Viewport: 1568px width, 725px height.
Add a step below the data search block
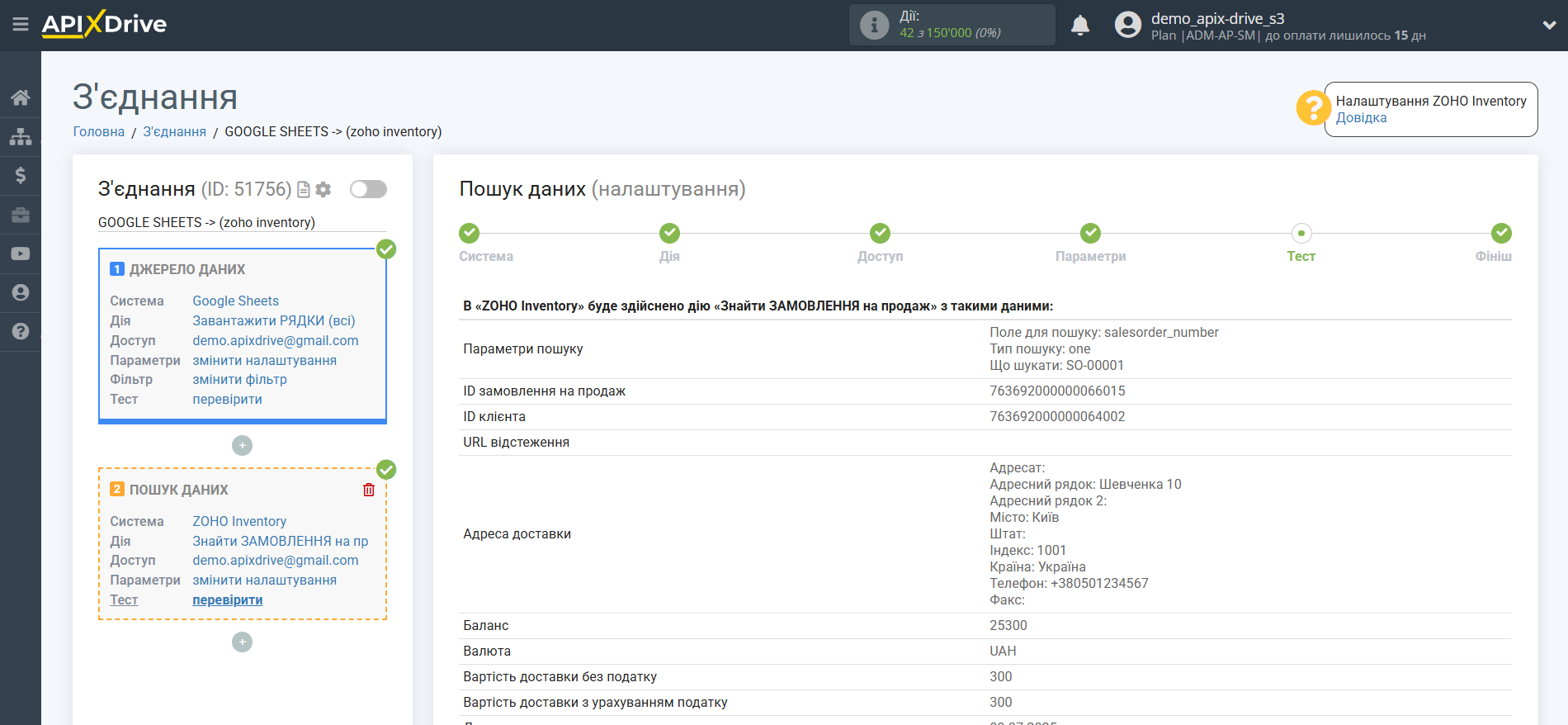tap(242, 642)
